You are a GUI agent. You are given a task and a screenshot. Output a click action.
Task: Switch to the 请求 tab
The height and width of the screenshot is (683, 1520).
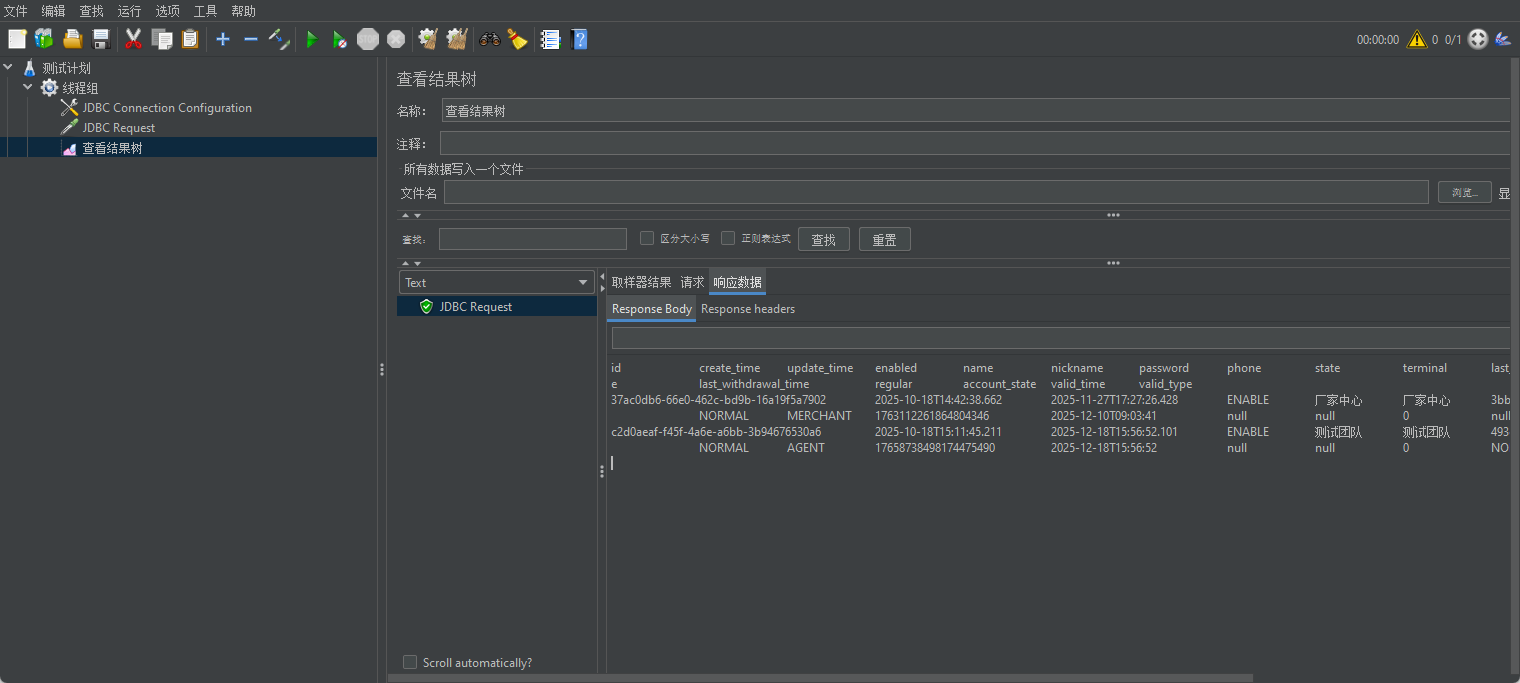coord(692,282)
